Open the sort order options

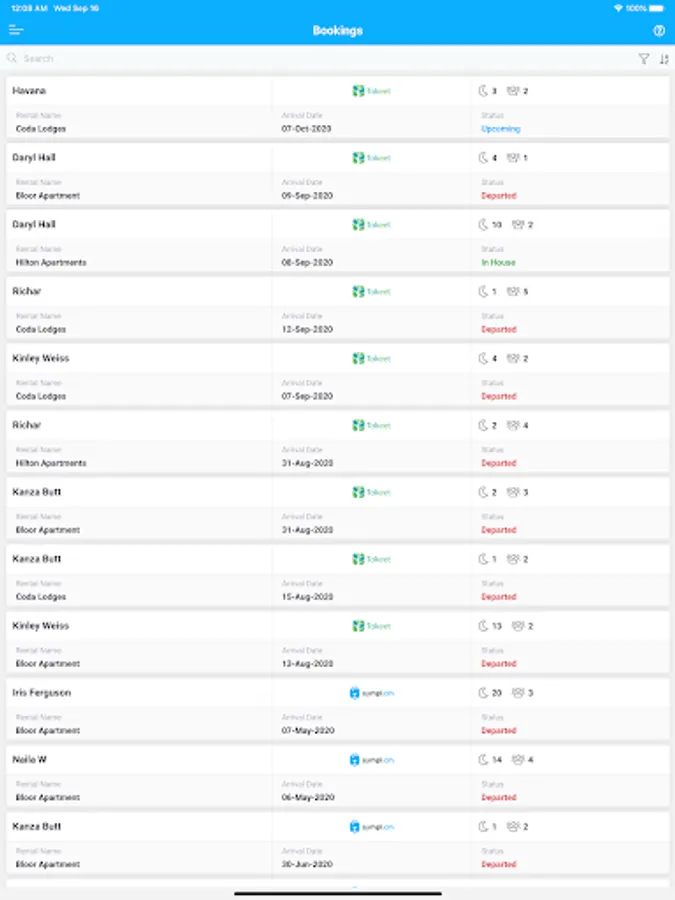(x=664, y=59)
